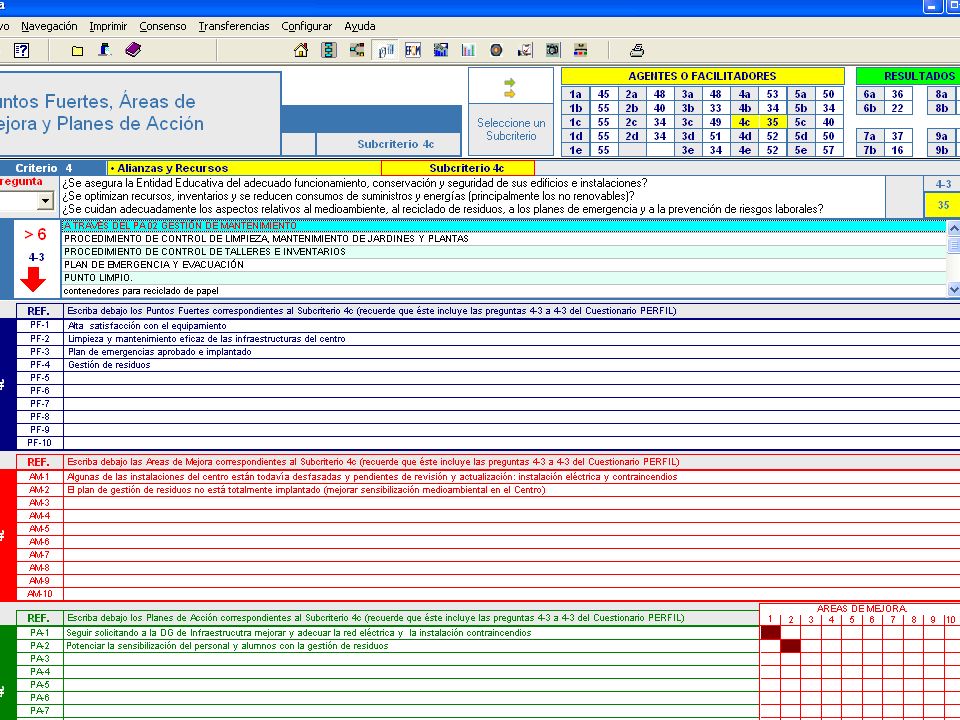Select subcriterion 1d cell
Viewport: 960px width, 720px height.
pos(576,136)
